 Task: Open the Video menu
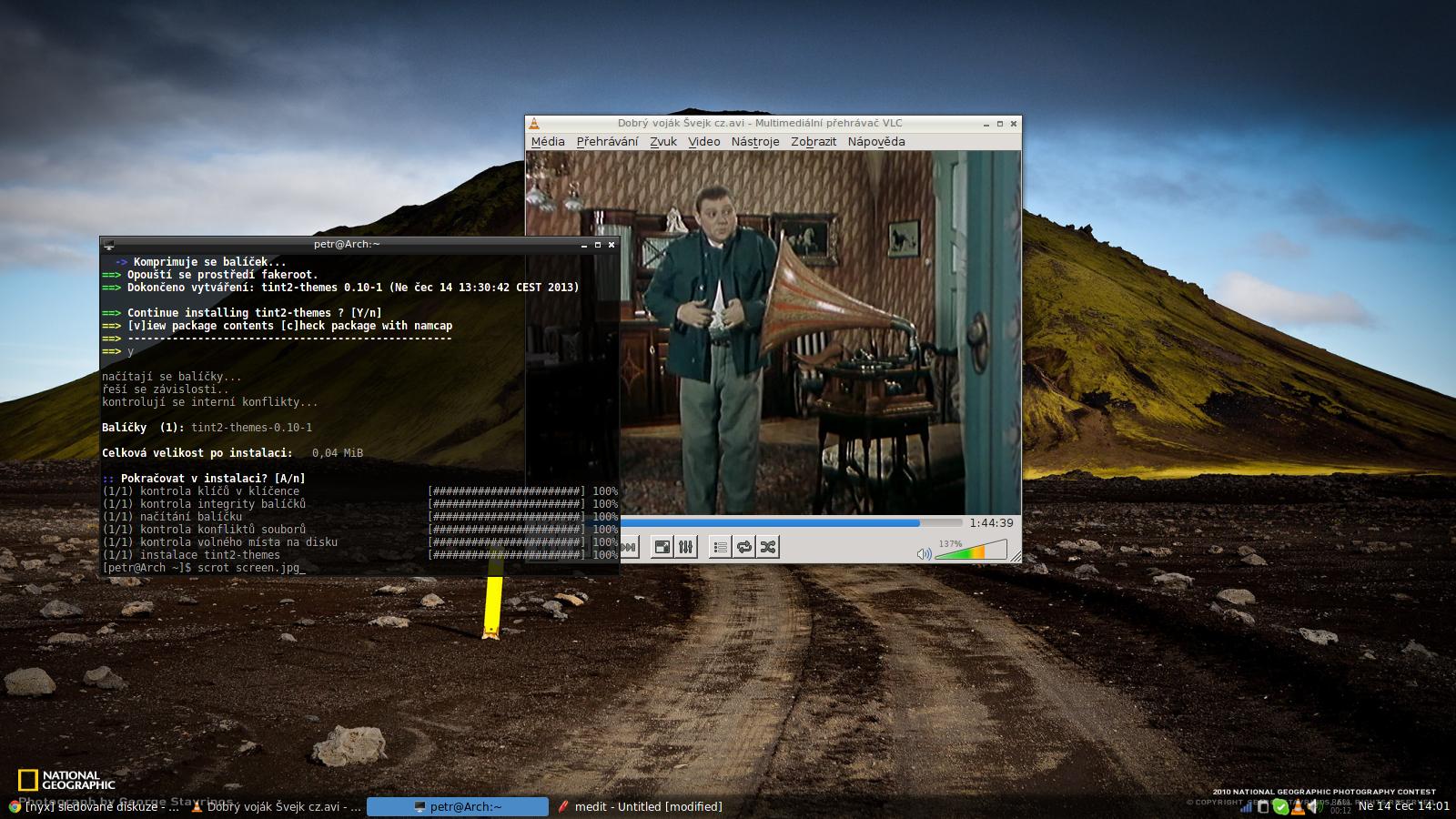point(703,142)
